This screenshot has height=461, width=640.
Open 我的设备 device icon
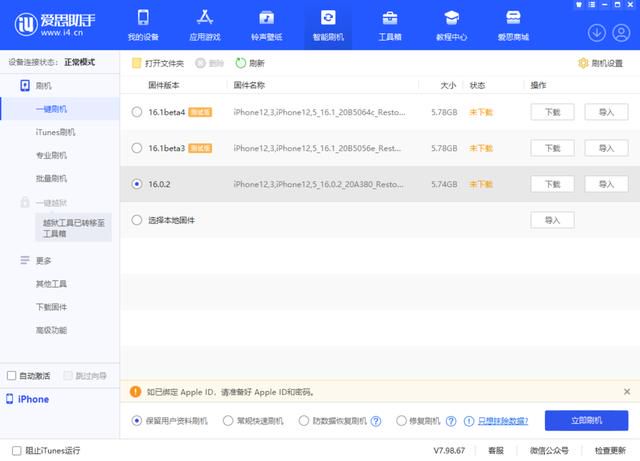tap(143, 18)
